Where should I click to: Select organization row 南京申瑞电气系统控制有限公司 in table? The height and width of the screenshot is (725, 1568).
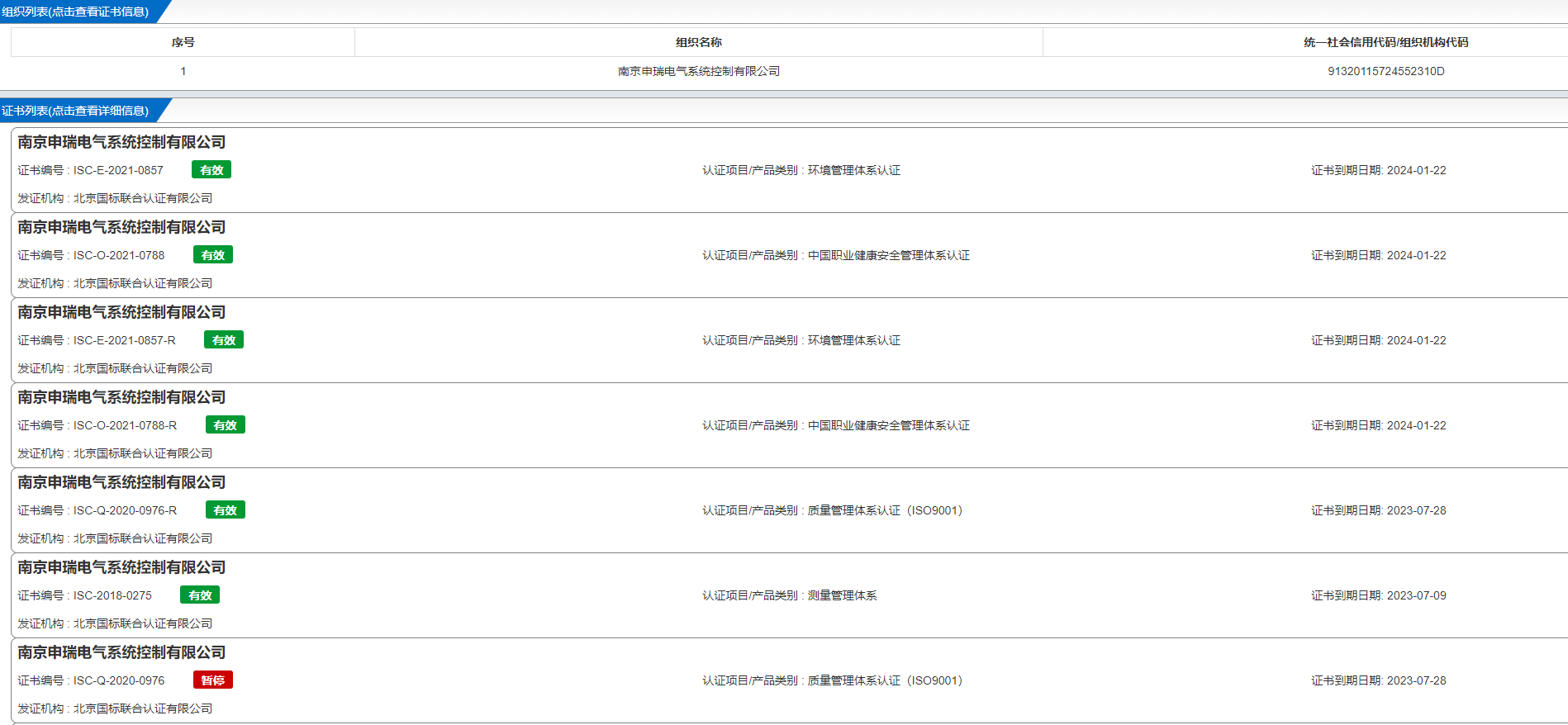tap(699, 71)
